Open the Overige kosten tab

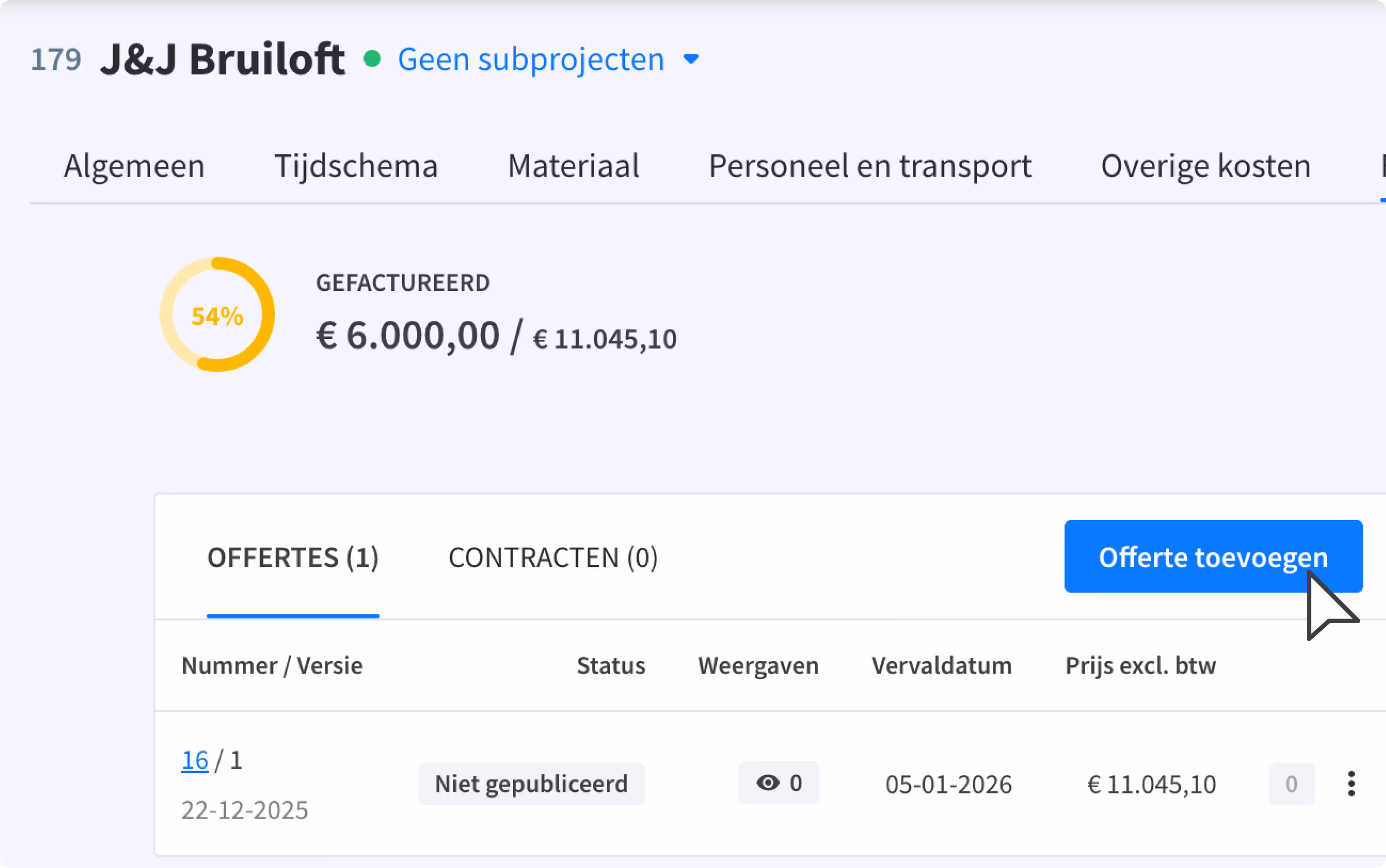[1205, 166]
